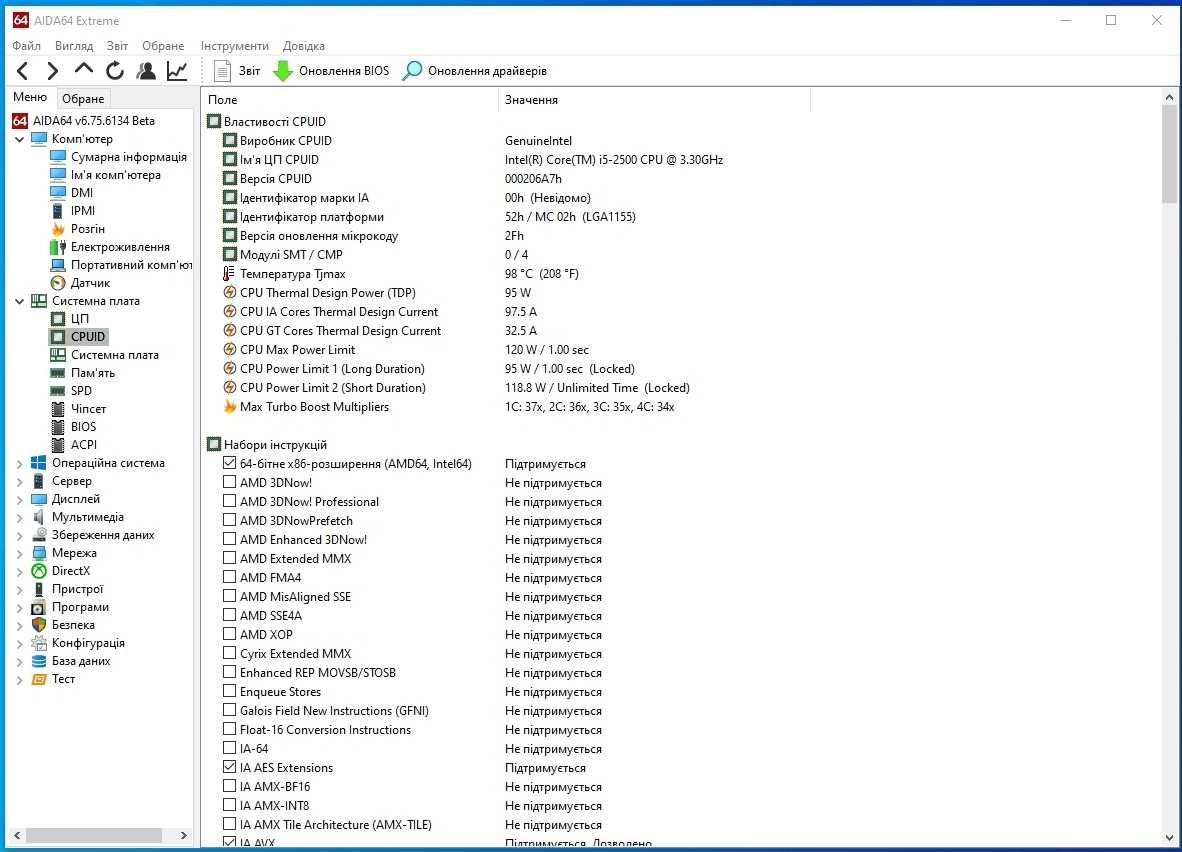Screen dimensions: 1182x852
Task: Click the Поле column header
Action: (x=350, y=100)
